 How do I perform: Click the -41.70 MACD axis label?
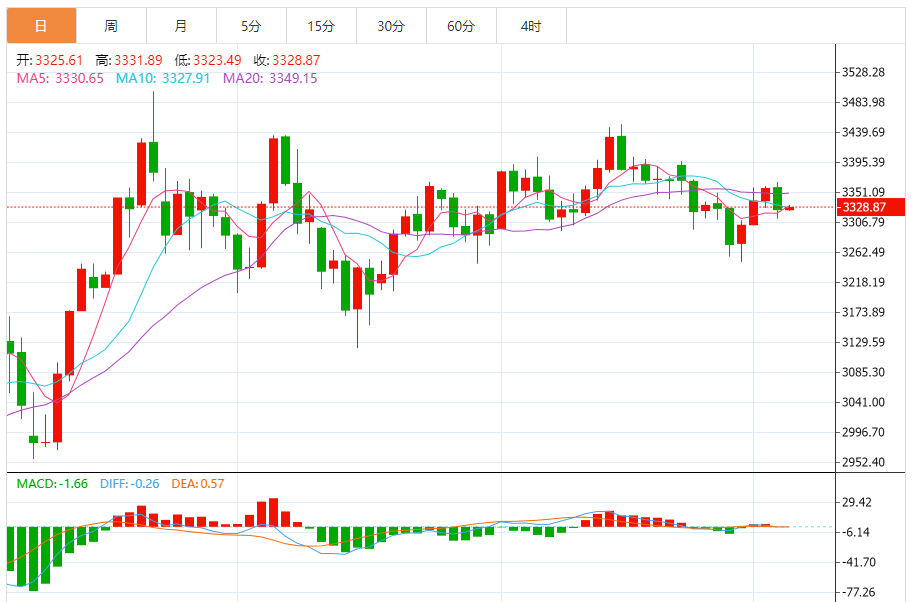pyautogui.click(x=859, y=562)
